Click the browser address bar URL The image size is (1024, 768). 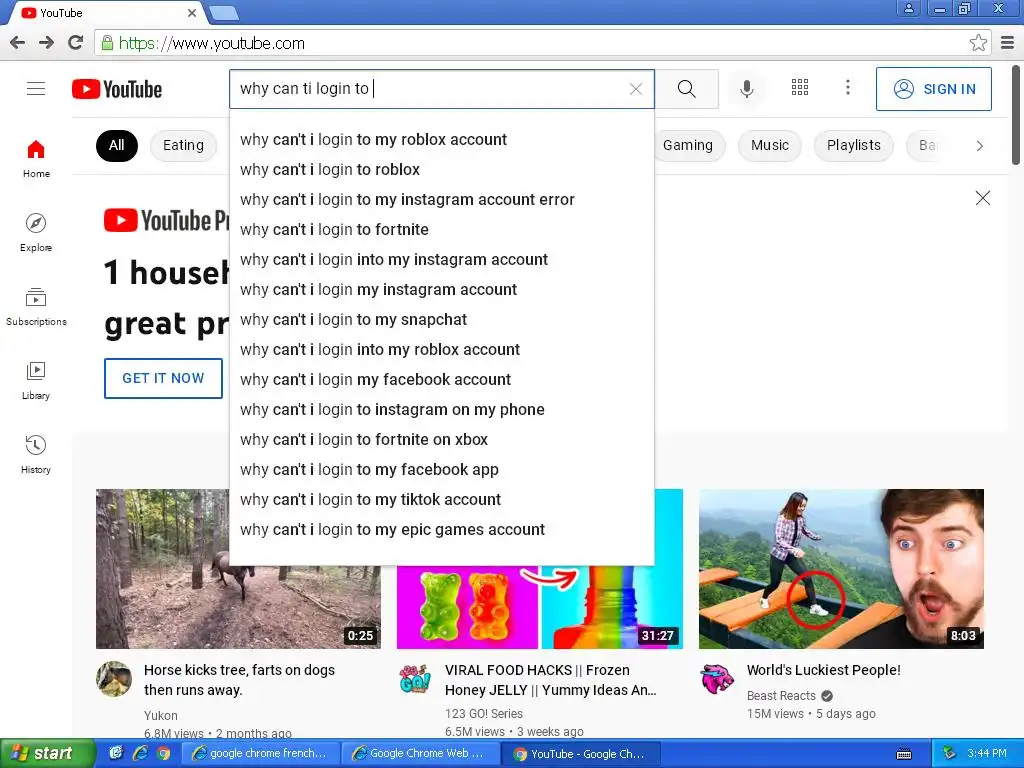click(212, 43)
